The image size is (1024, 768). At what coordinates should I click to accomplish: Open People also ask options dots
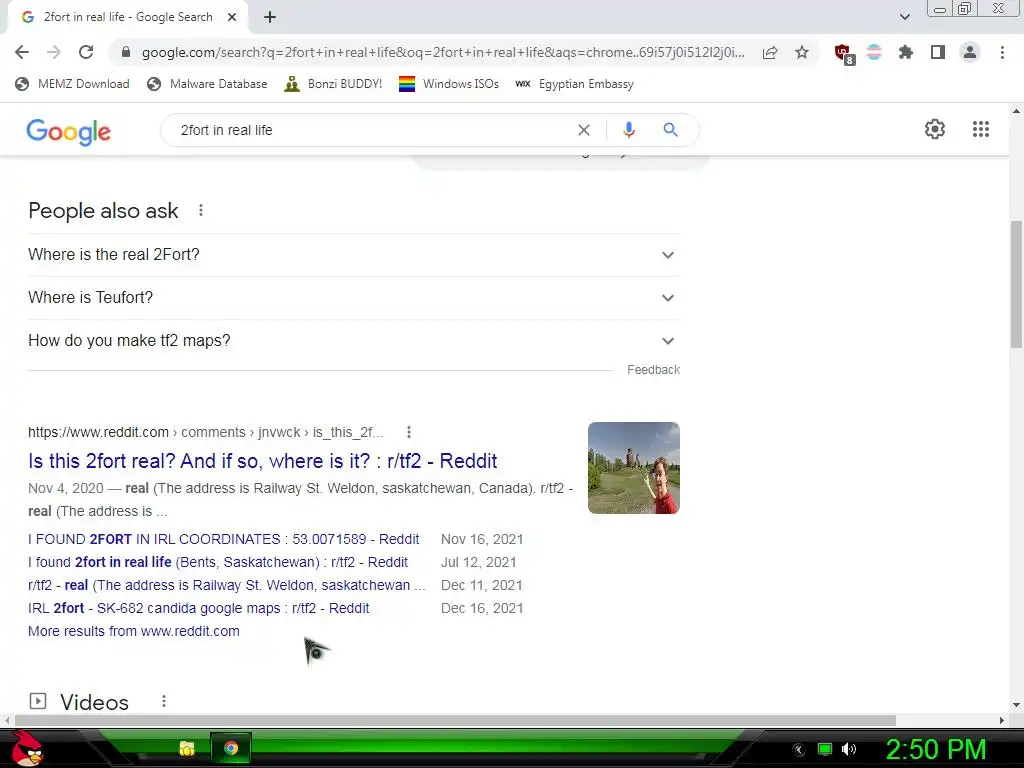(x=200, y=210)
